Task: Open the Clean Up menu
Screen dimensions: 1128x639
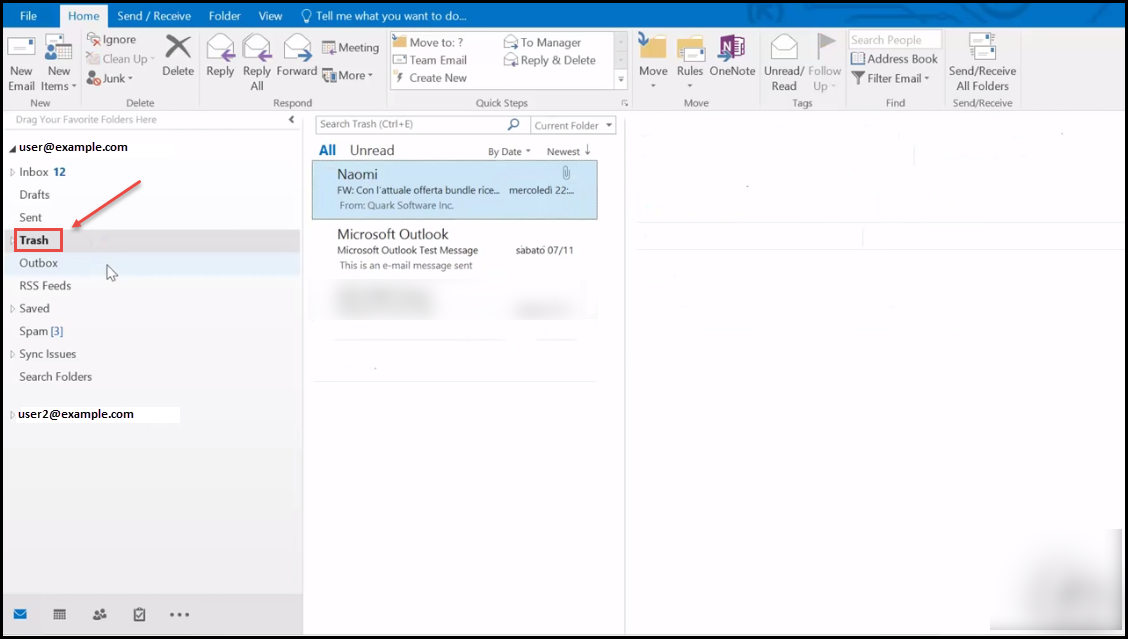Action: click(120, 59)
